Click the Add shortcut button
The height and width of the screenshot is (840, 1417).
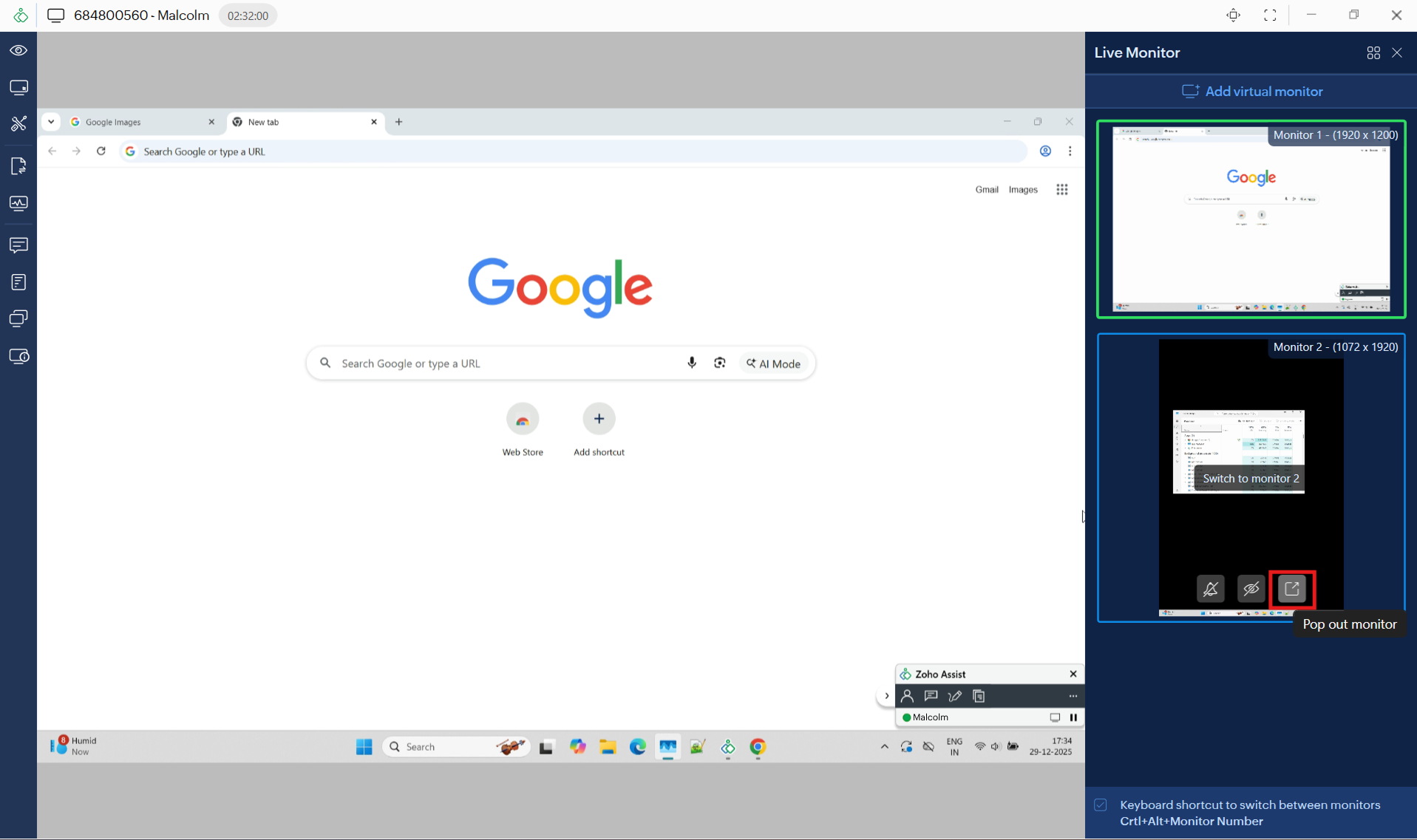coord(599,430)
